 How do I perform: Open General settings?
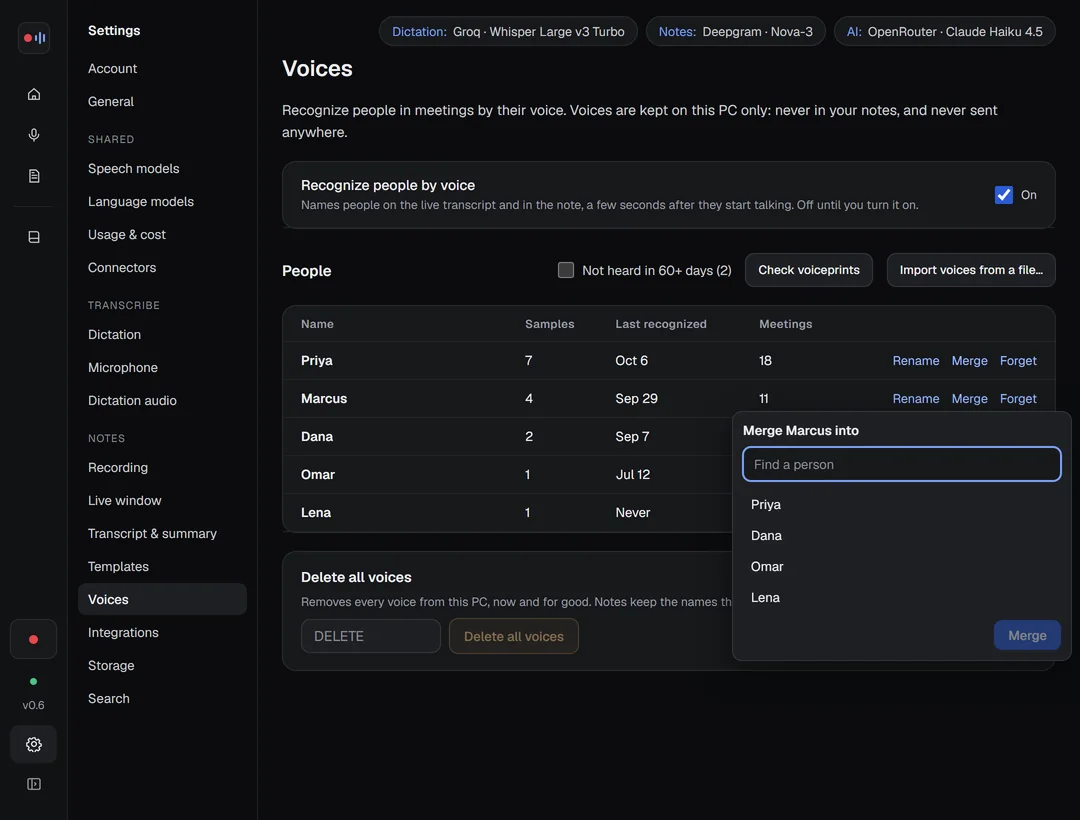[x=111, y=101]
